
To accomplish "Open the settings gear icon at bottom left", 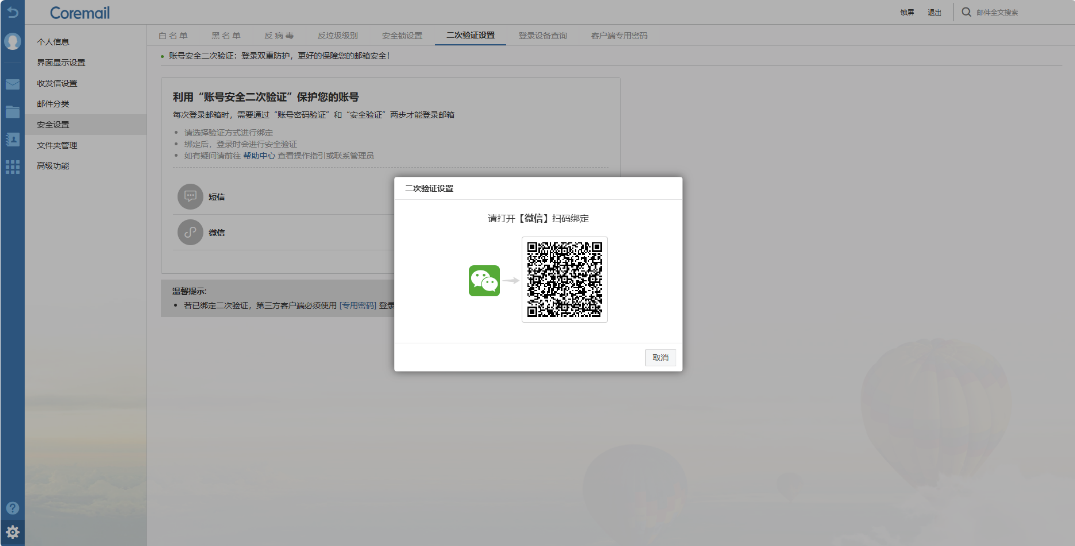I will point(12,532).
